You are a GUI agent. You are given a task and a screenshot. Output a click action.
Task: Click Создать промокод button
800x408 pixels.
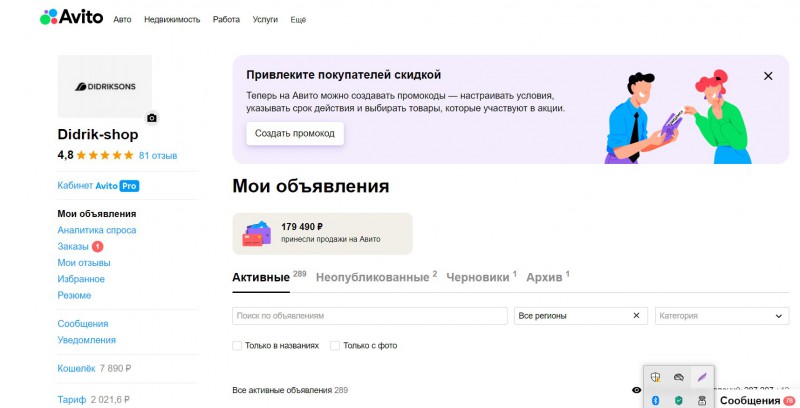[x=295, y=134]
